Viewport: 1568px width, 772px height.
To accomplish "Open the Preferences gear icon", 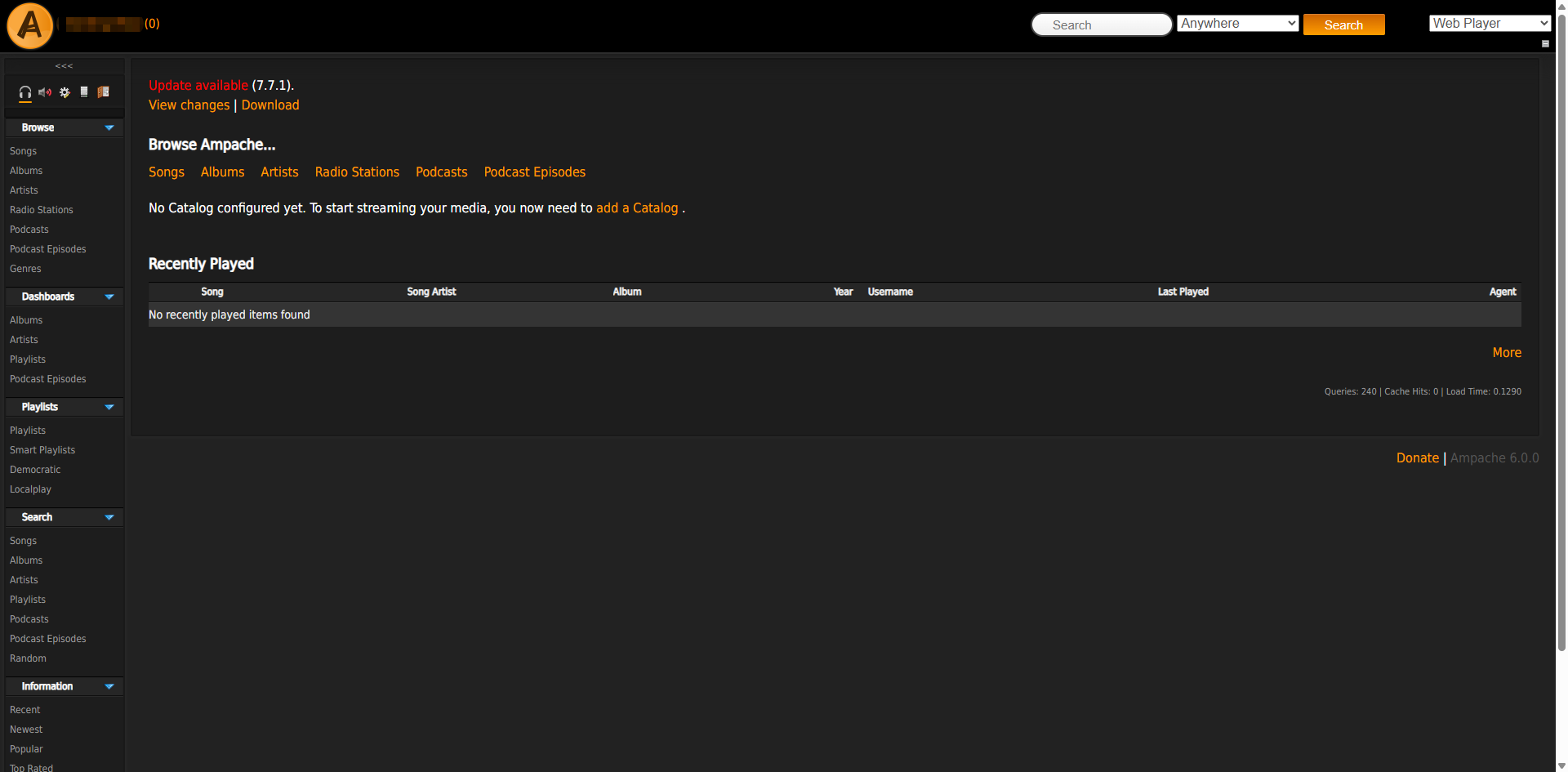I will point(65,92).
